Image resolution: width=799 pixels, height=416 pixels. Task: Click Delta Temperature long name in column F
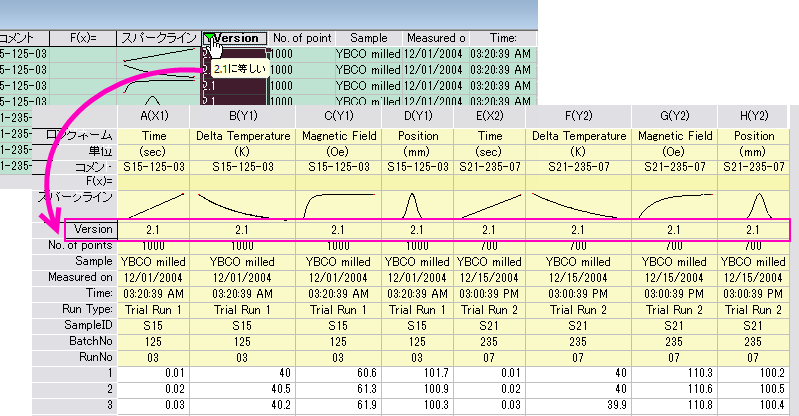tap(578, 136)
